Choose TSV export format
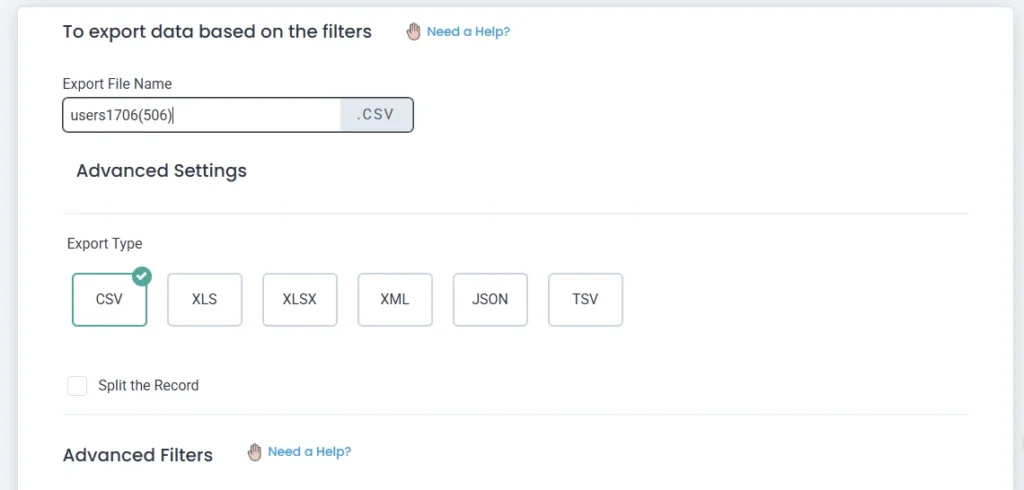This screenshot has height=490, width=1024. [x=585, y=299]
